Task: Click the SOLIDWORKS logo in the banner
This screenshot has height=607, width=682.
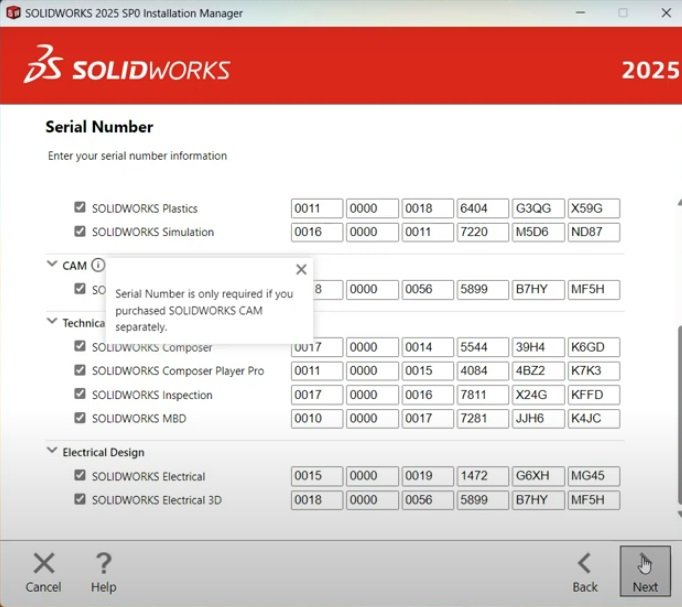Action: click(127, 64)
